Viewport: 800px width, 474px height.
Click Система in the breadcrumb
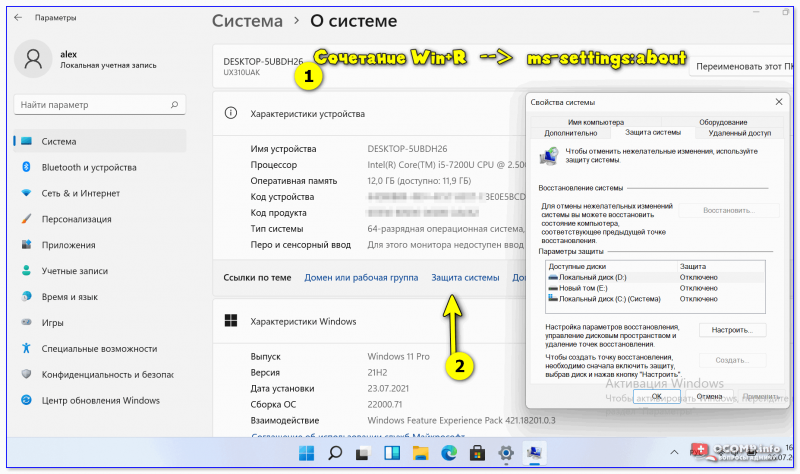pos(247,21)
